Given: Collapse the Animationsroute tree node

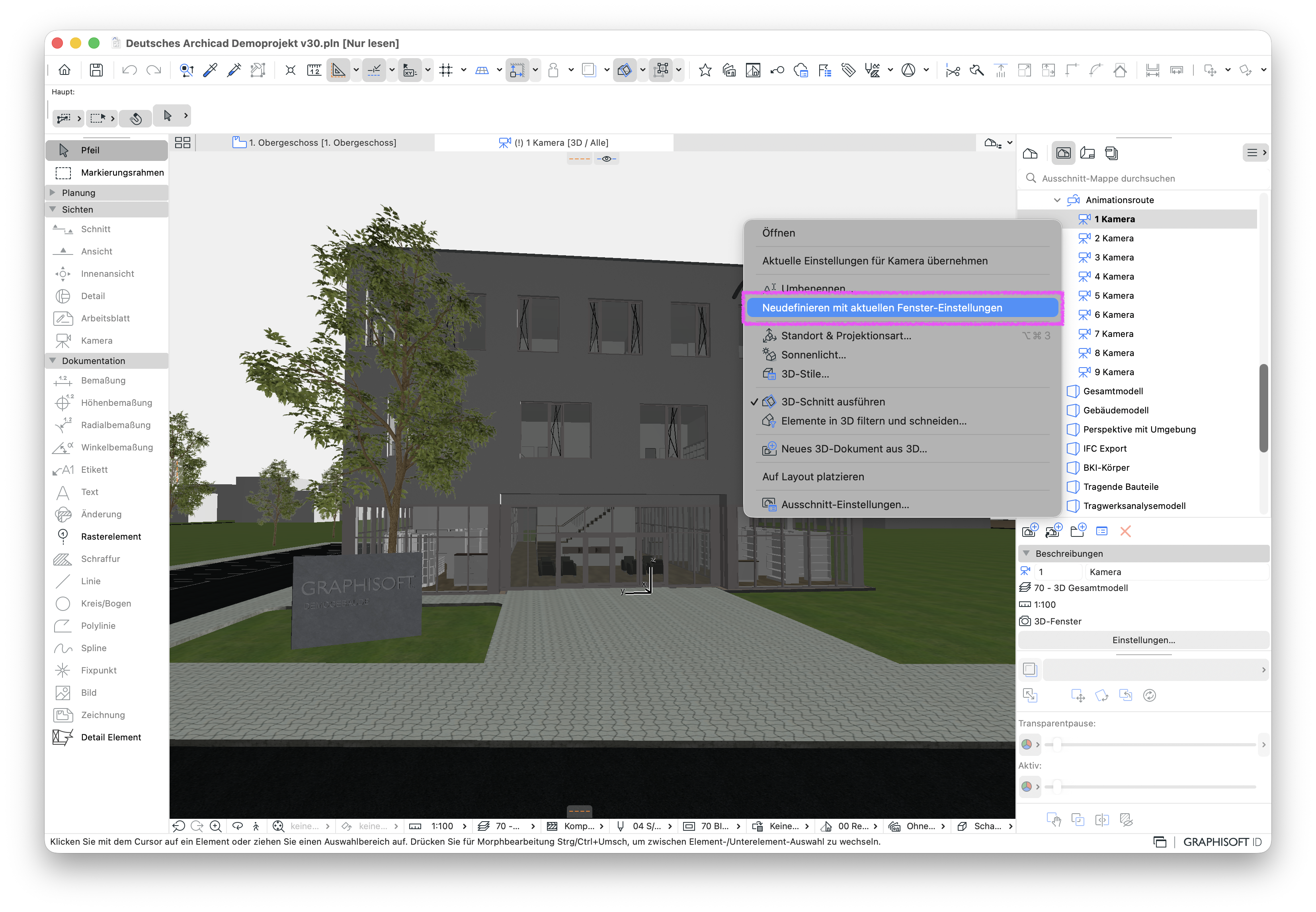Looking at the screenshot, I should tap(1057, 200).
